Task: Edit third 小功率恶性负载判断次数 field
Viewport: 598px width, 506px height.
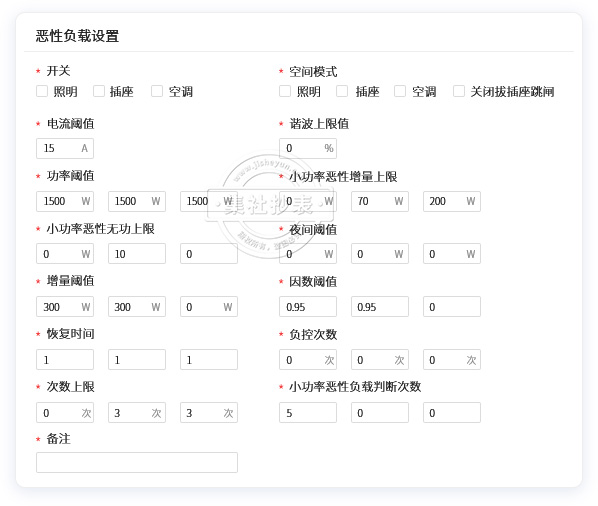Action: [452, 413]
